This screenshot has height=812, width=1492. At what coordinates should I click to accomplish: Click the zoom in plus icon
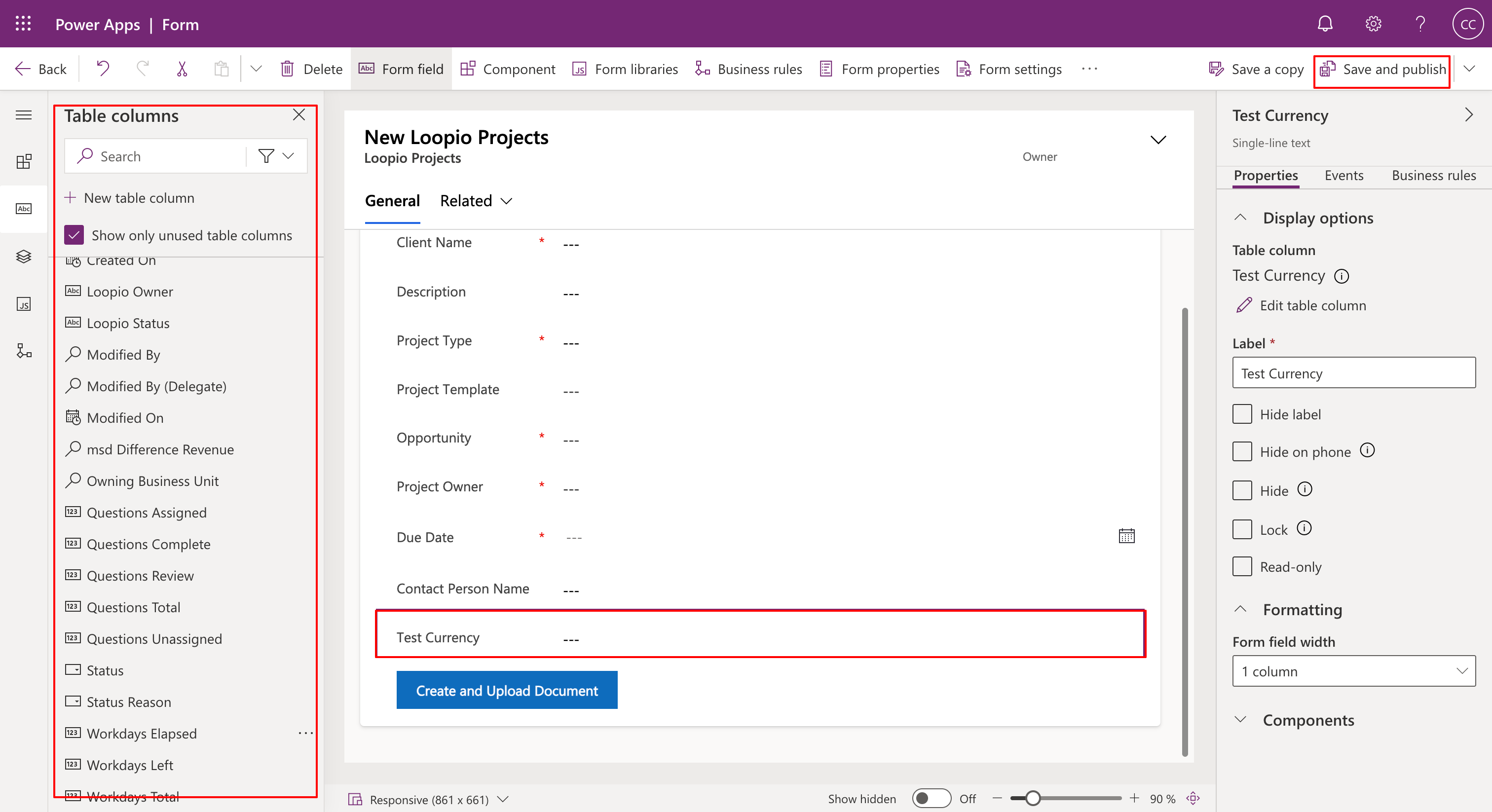(1134, 798)
